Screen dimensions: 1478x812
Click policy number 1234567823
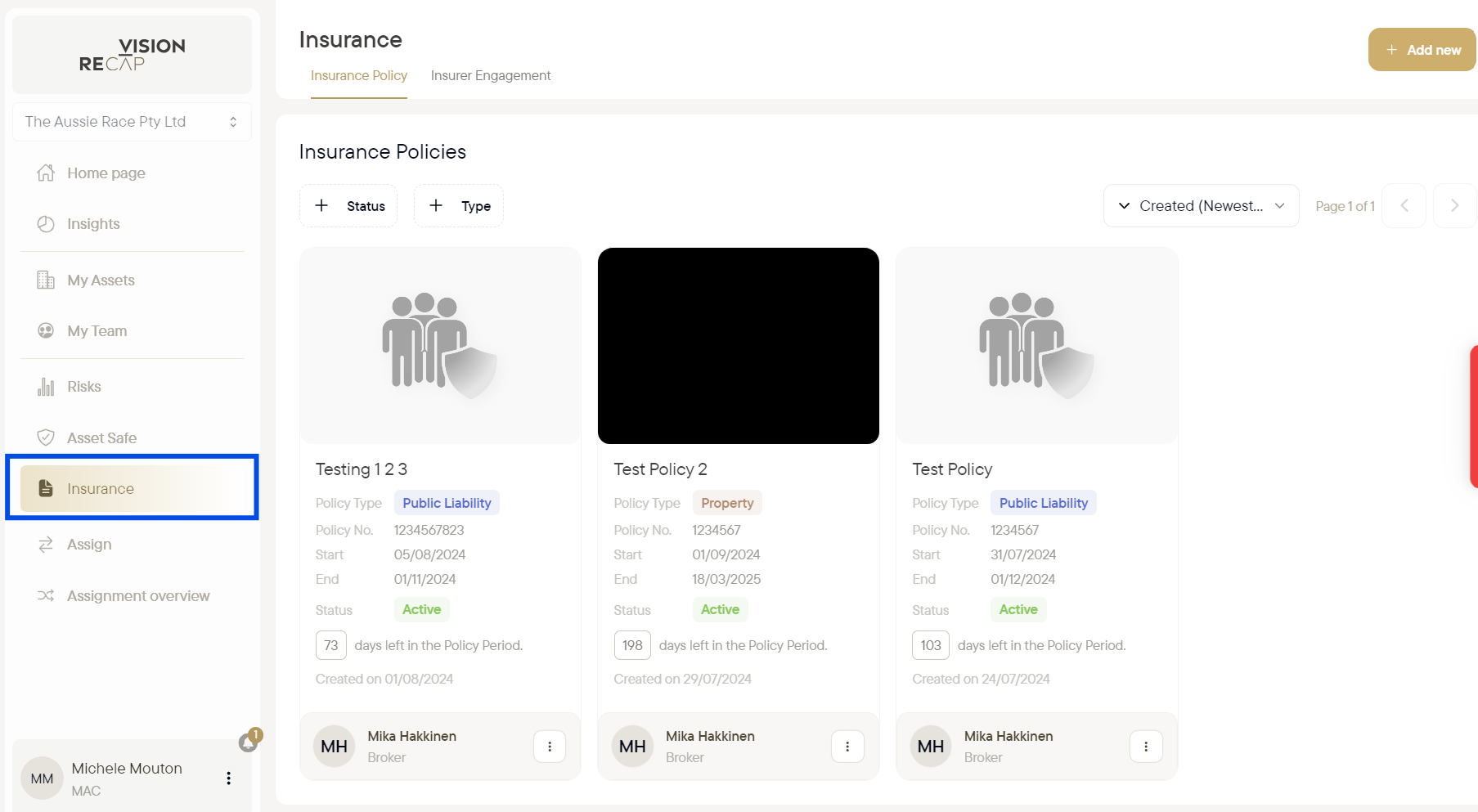(x=429, y=530)
